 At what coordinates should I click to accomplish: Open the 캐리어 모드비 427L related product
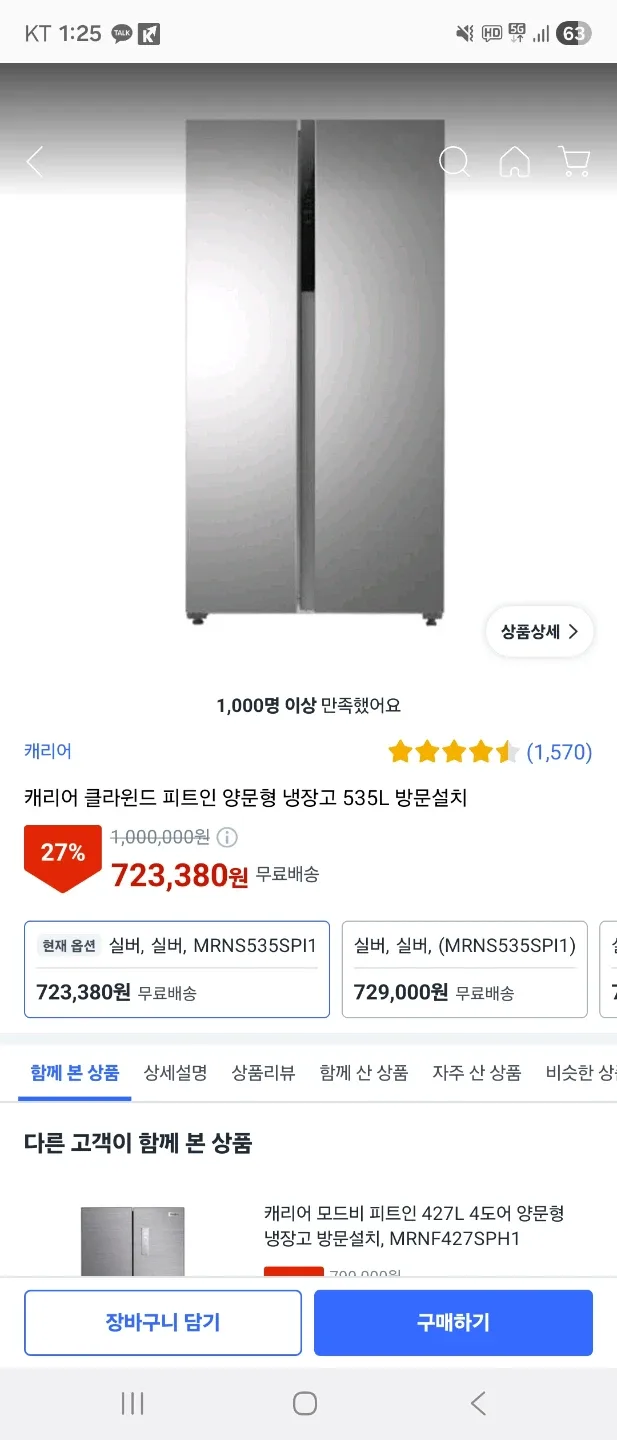tap(414, 1226)
